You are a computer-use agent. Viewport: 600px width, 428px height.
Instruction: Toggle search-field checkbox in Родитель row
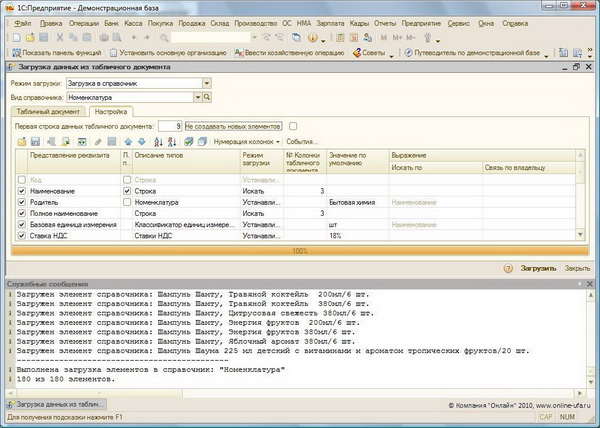pyautogui.click(x=127, y=202)
